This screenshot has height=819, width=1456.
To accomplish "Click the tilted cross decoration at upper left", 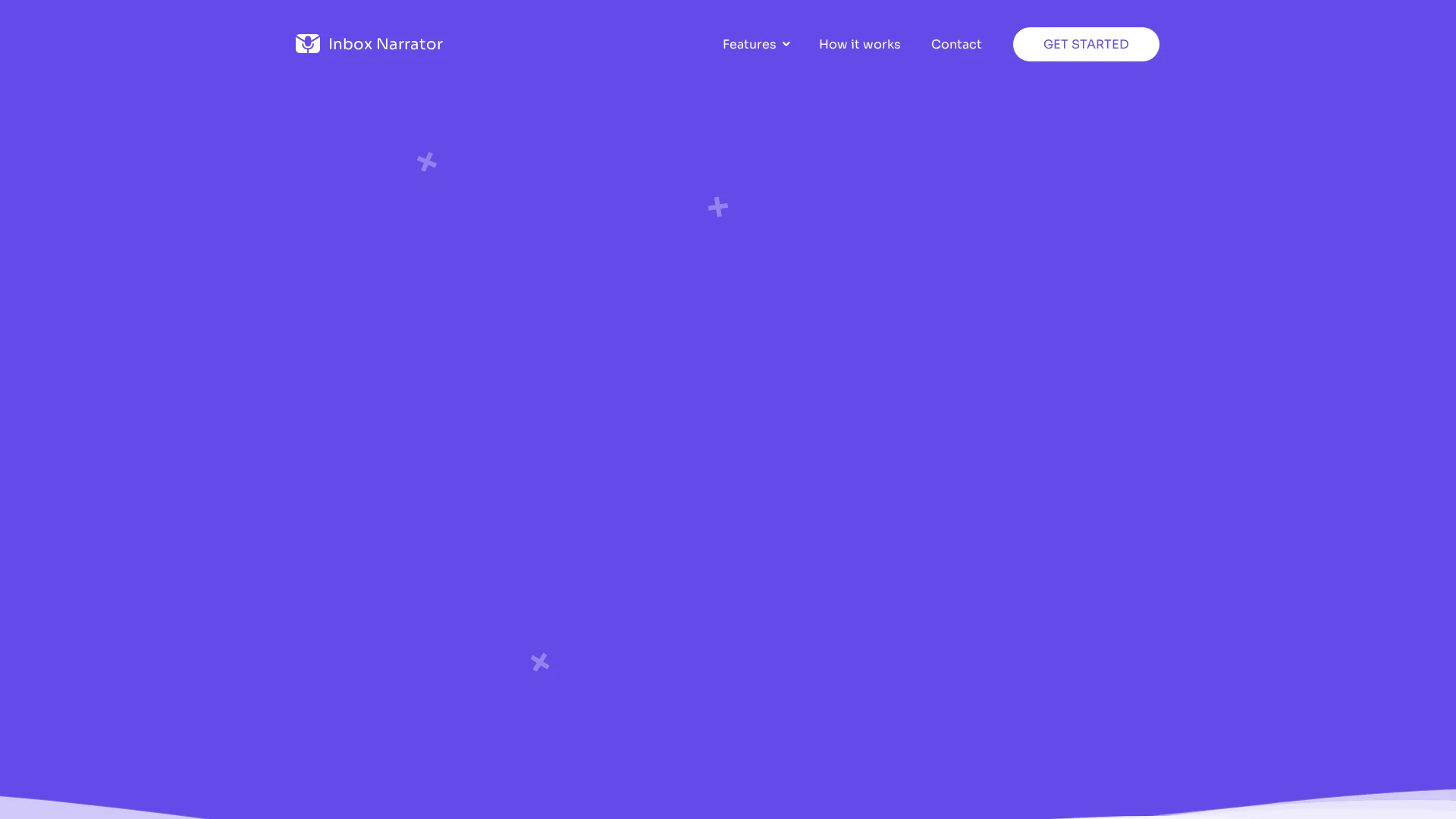I will (x=427, y=162).
